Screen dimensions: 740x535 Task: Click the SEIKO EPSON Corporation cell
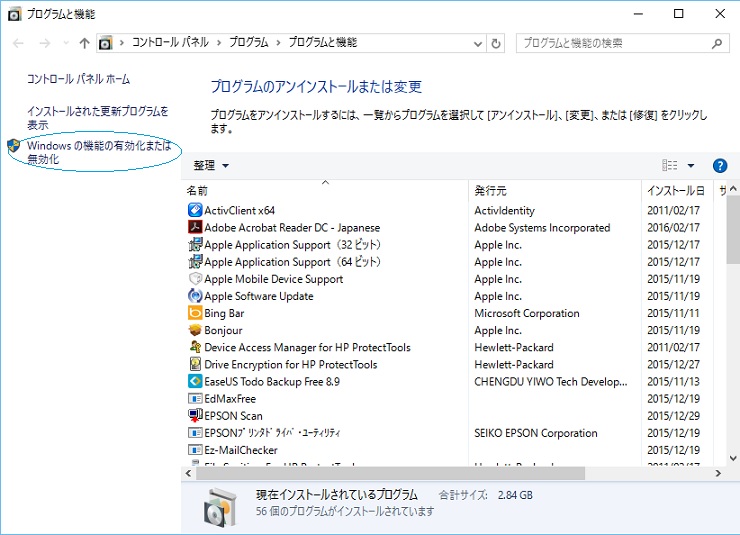click(x=536, y=433)
